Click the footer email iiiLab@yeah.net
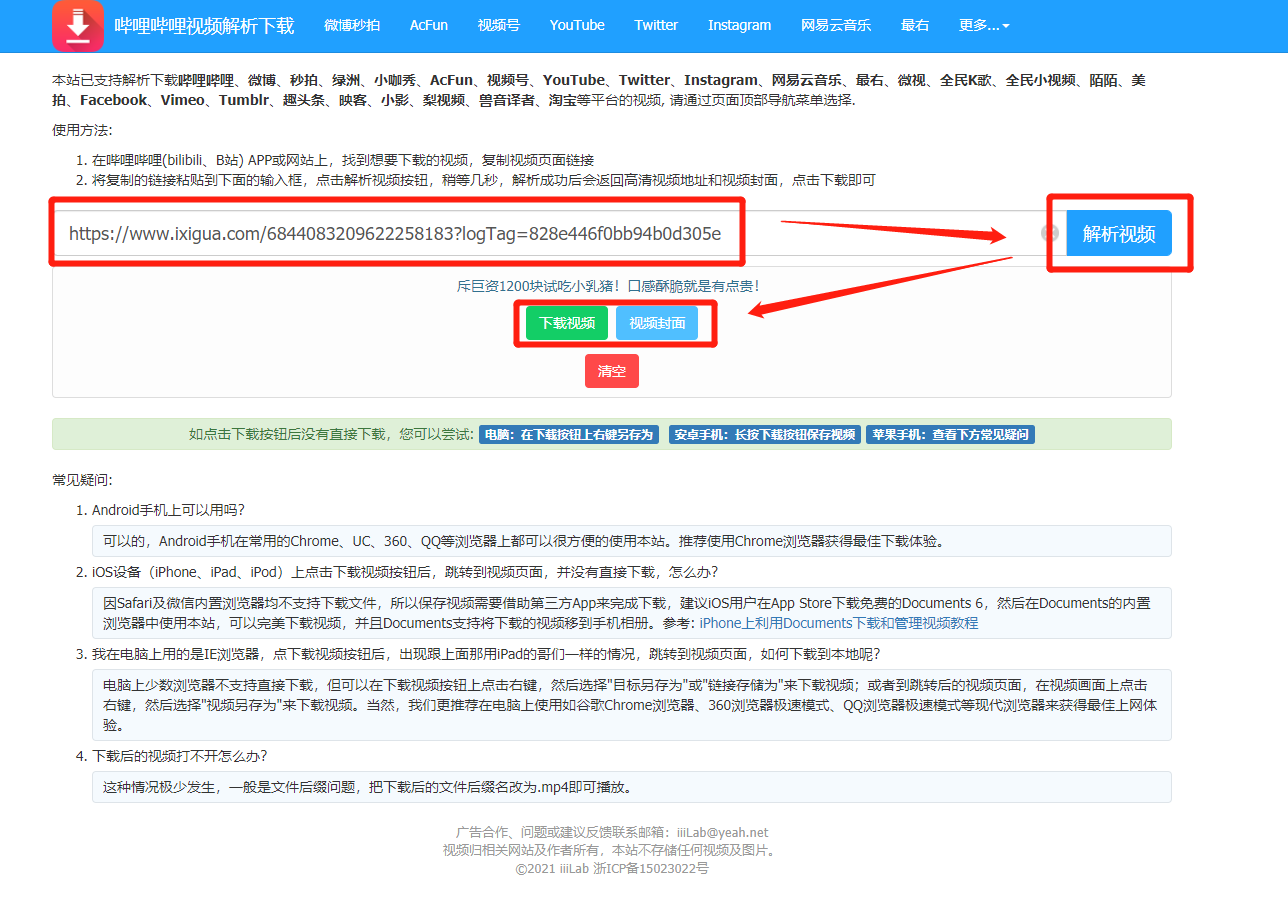1288x904 pixels. (722, 832)
